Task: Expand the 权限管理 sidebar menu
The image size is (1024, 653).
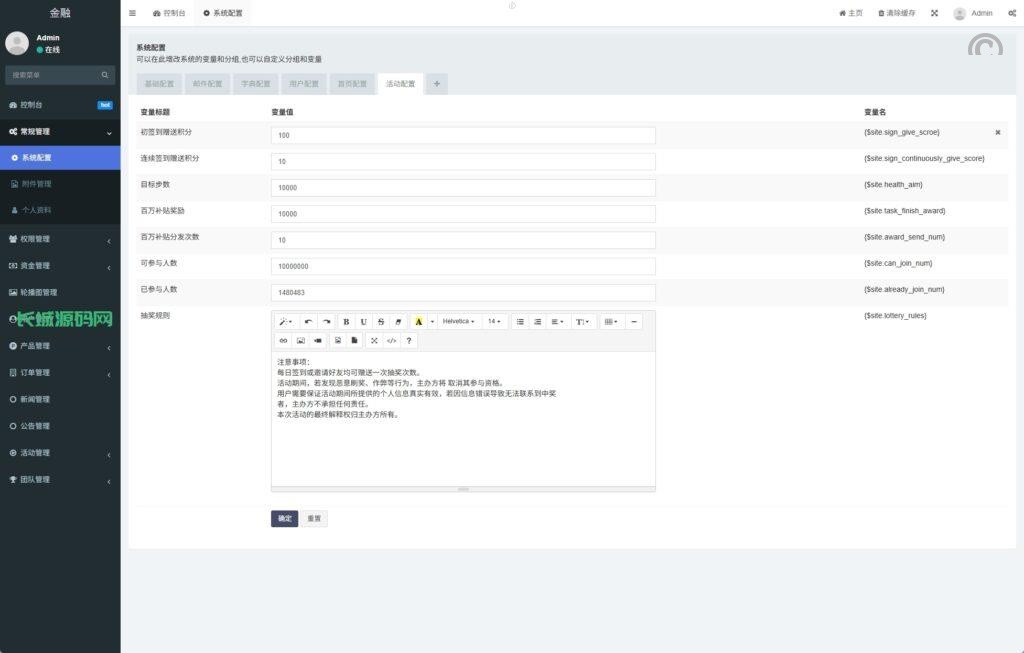Action: click(60, 239)
